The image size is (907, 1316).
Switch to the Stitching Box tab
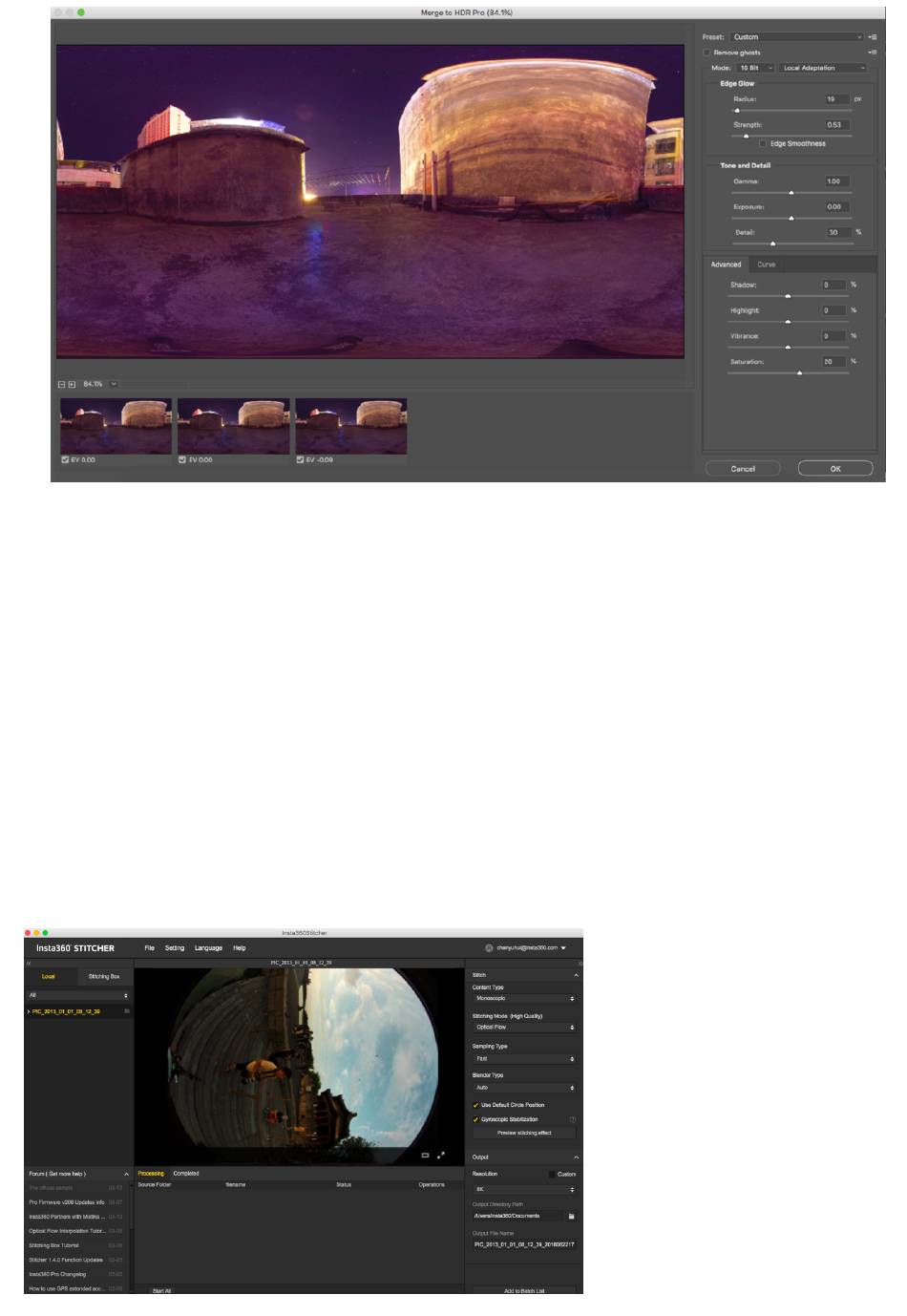(104, 977)
